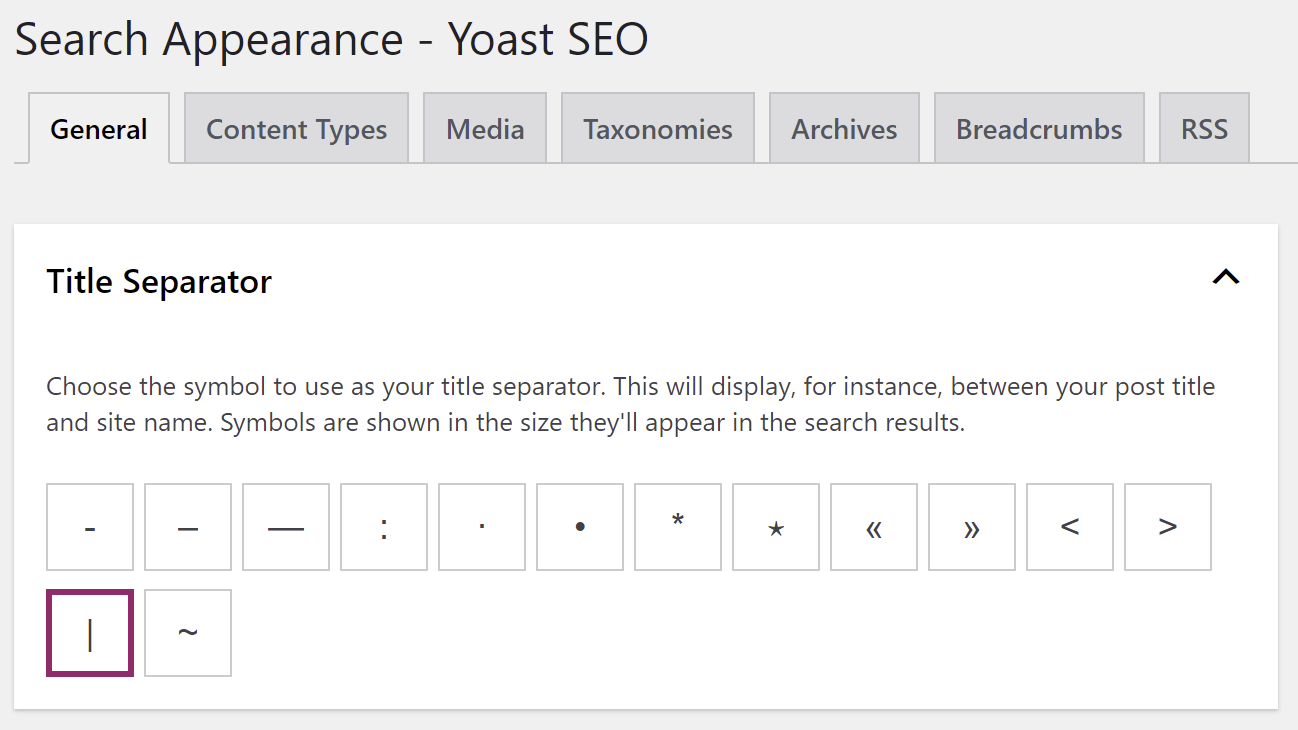The height and width of the screenshot is (730, 1298).
Task: Go to the Taxonomies tab
Action: [x=658, y=129]
